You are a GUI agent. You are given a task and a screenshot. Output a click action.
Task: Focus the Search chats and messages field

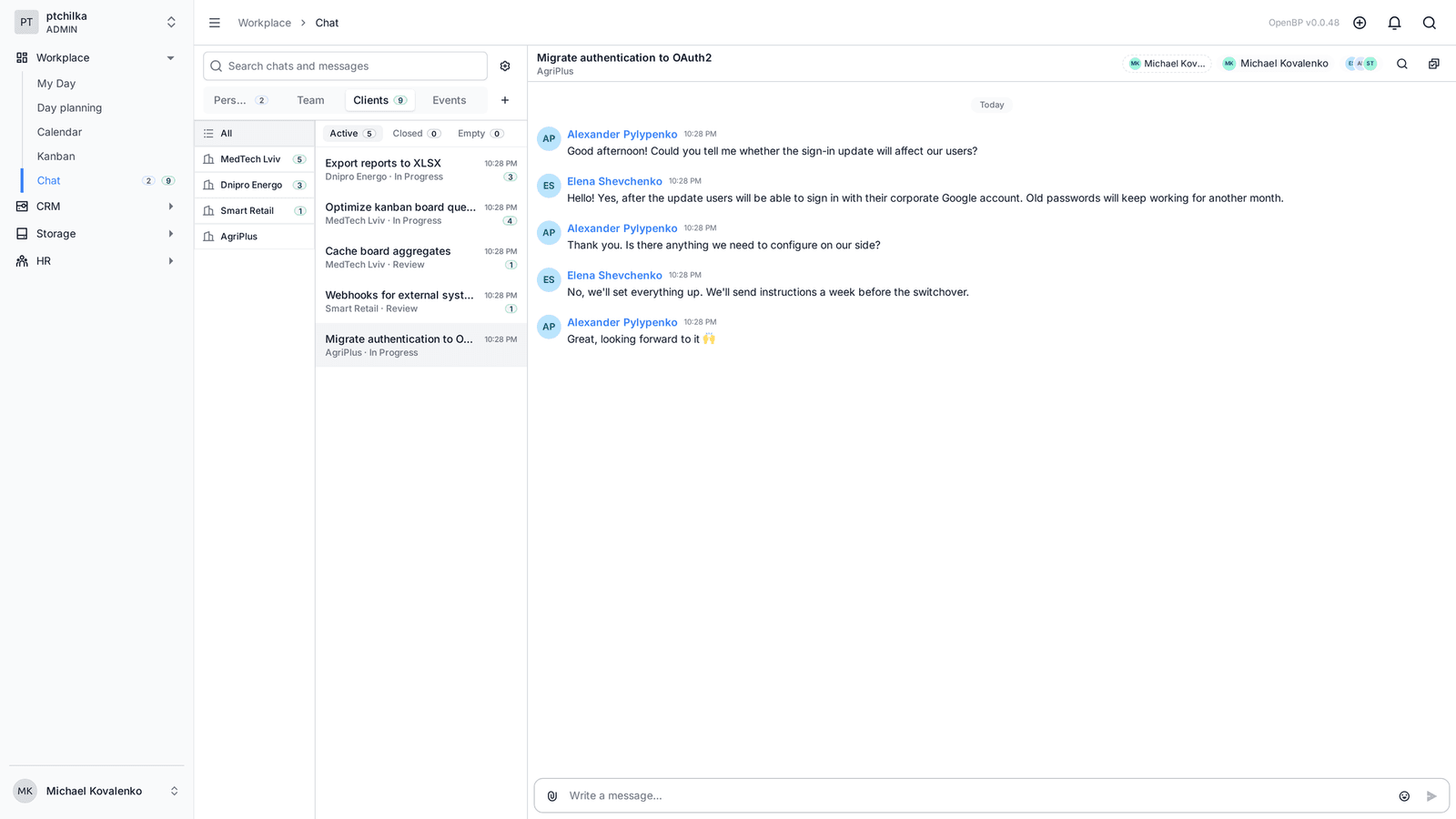345,66
